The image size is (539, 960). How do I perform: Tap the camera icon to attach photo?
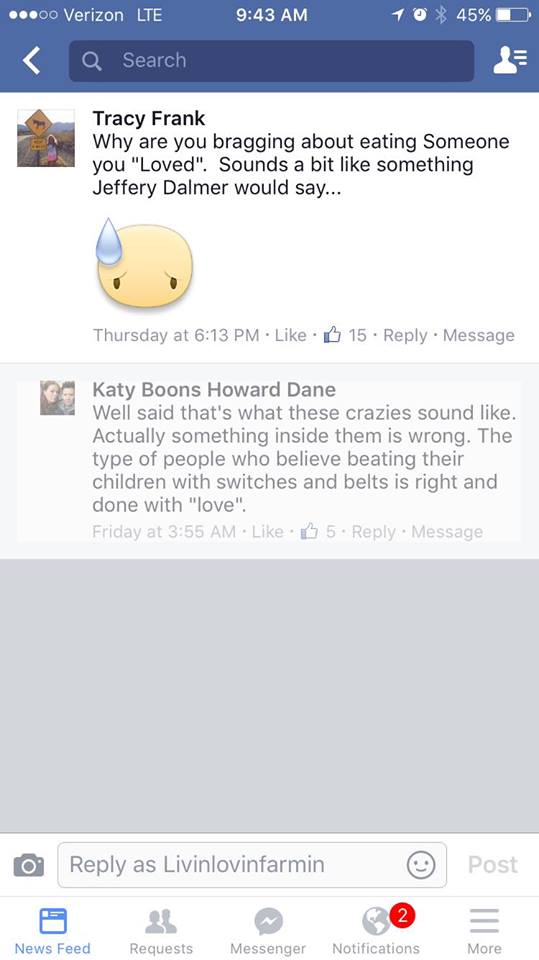[x=29, y=864]
